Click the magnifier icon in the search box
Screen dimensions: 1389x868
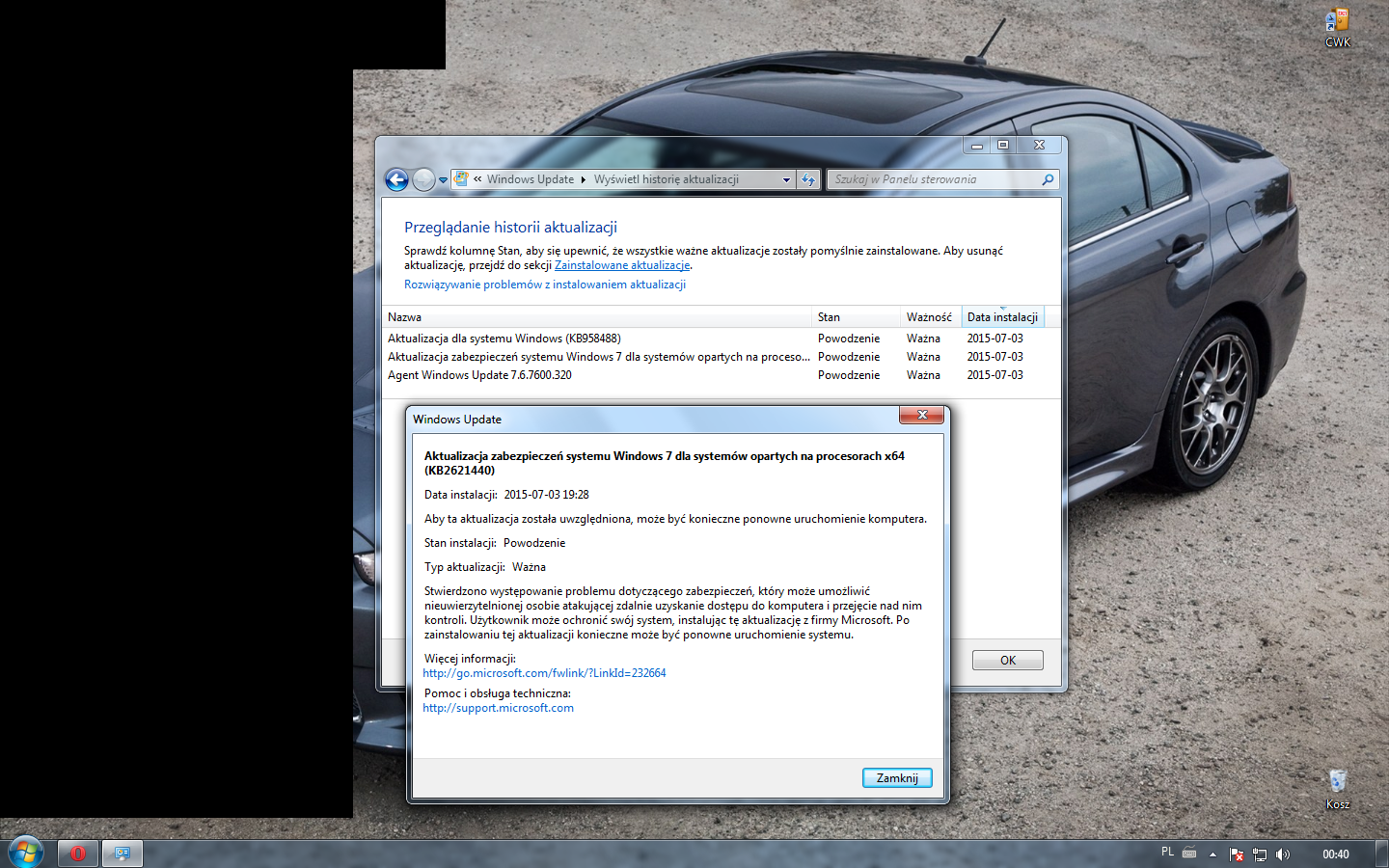1048,179
